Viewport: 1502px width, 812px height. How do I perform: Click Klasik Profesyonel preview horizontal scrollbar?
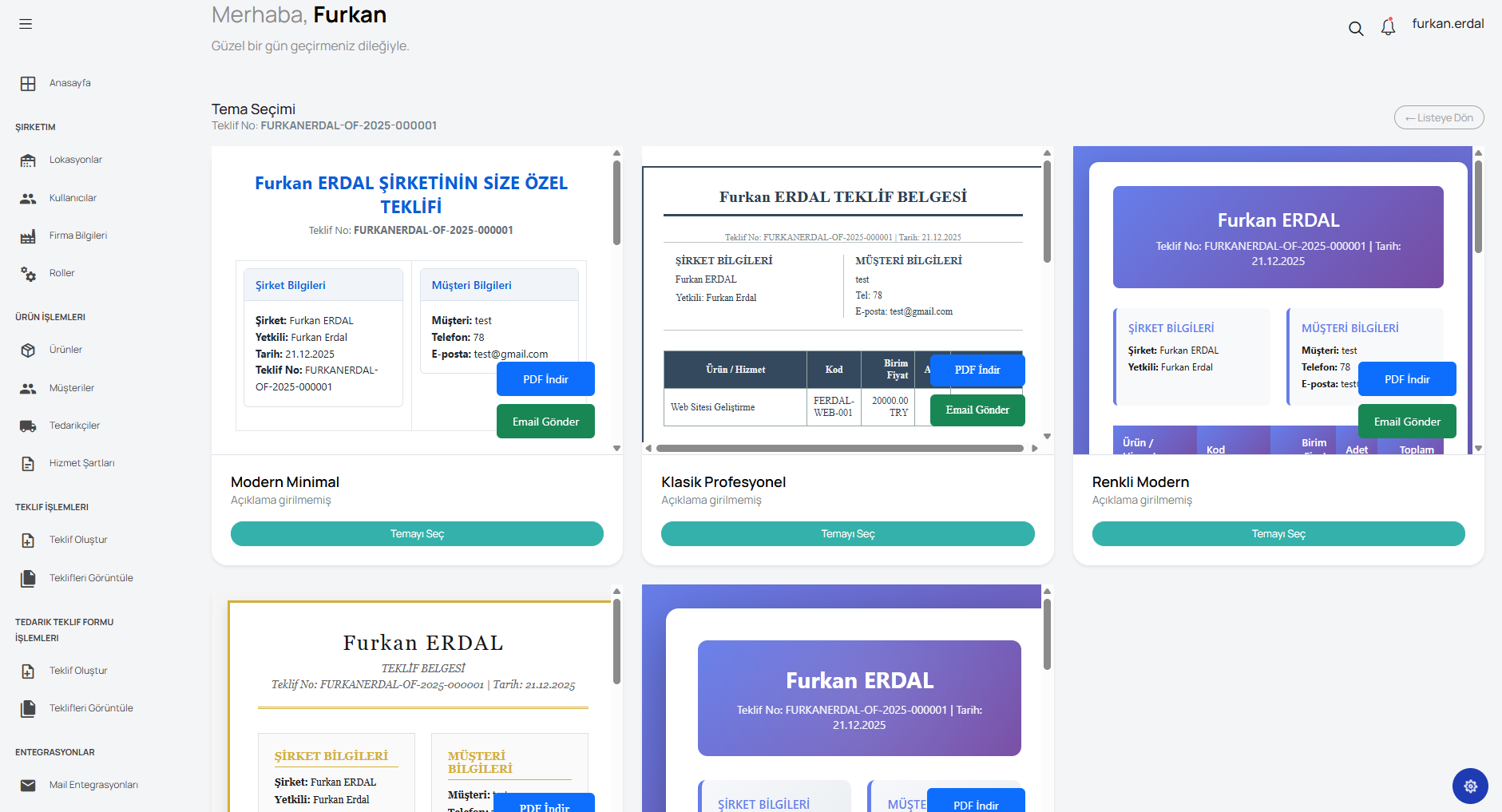pos(840,449)
